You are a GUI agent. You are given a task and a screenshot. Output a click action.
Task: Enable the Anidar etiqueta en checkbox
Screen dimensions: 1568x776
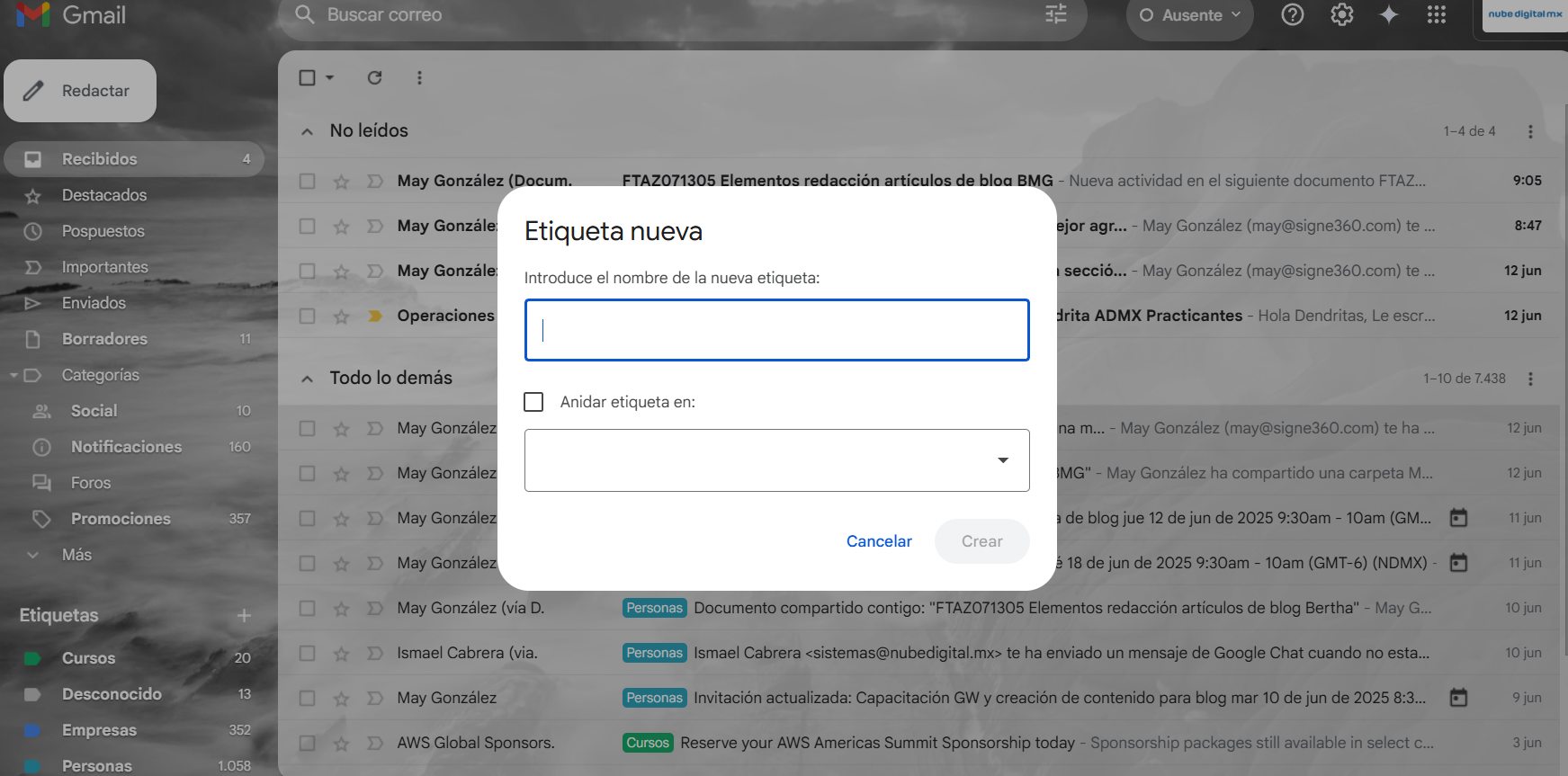click(533, 402)
